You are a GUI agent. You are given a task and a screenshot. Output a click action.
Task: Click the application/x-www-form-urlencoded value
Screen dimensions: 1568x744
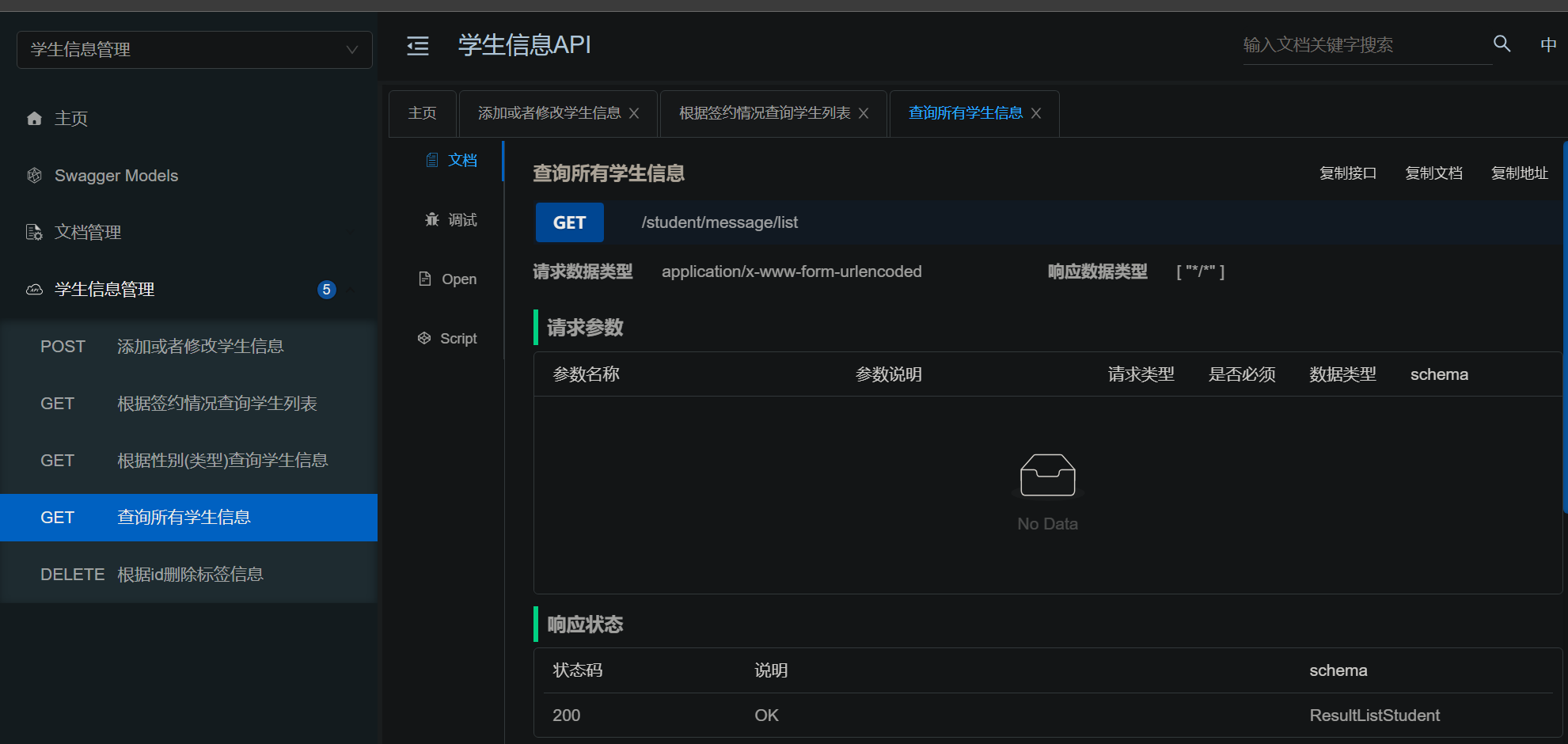(792, 271)
